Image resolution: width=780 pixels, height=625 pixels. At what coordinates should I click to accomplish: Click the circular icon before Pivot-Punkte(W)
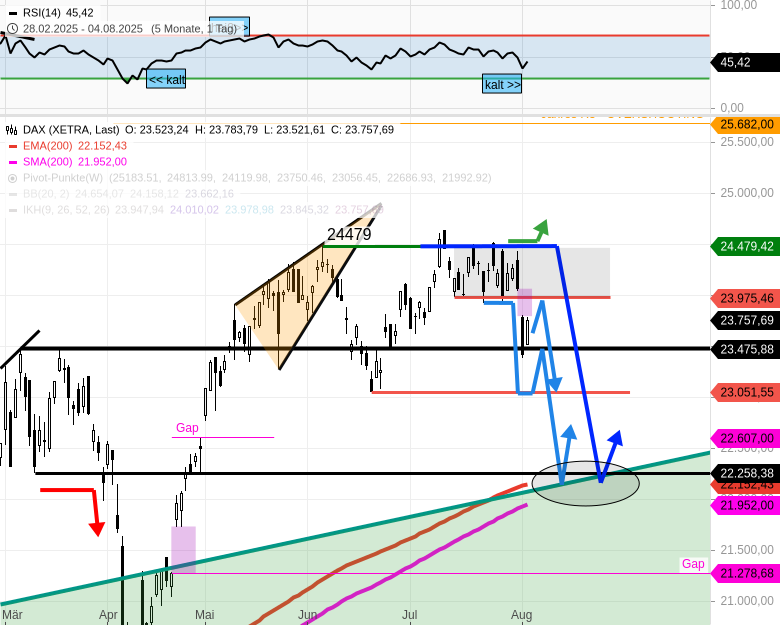click(x=12, y=178)
